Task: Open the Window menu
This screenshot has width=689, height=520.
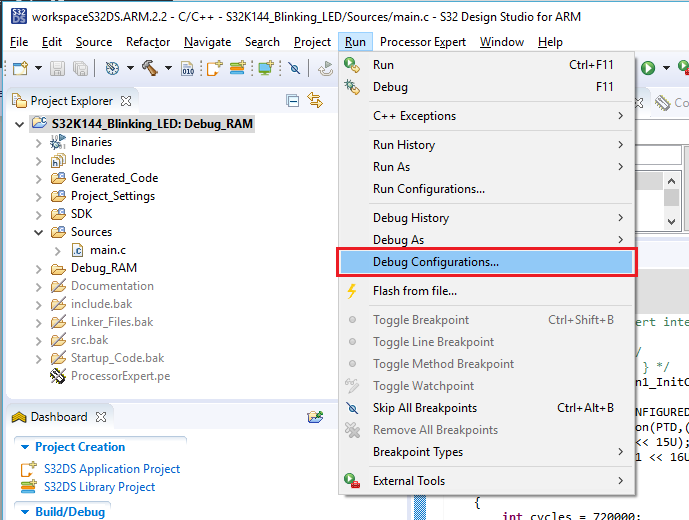Action: pos(502,42)
